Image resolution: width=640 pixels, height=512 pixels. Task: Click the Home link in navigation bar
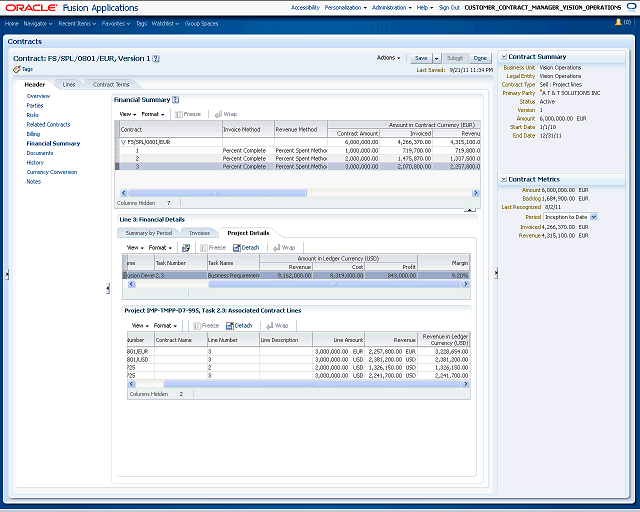point(11,24)
